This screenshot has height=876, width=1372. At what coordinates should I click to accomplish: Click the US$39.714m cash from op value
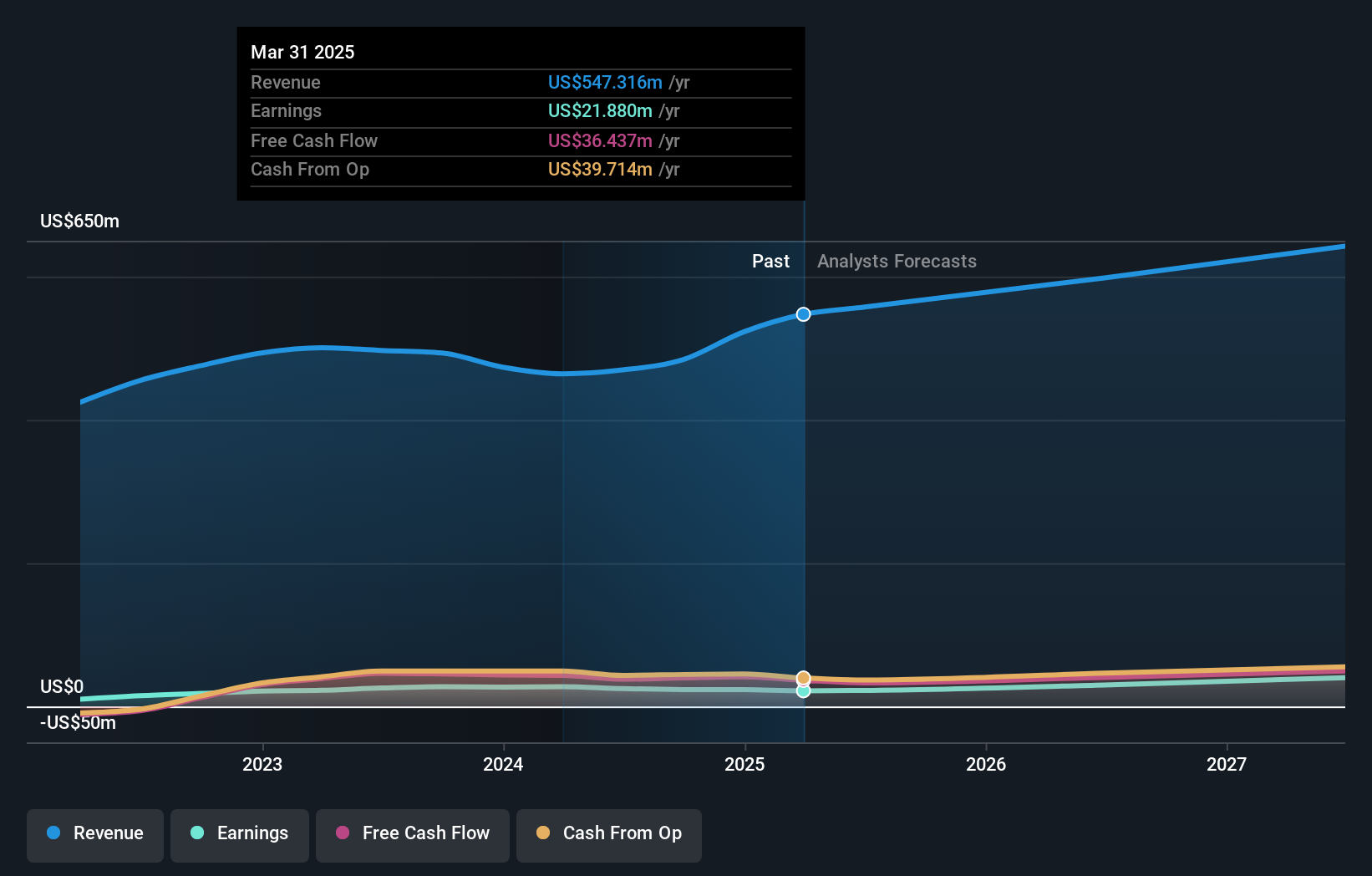coord(600,170)
